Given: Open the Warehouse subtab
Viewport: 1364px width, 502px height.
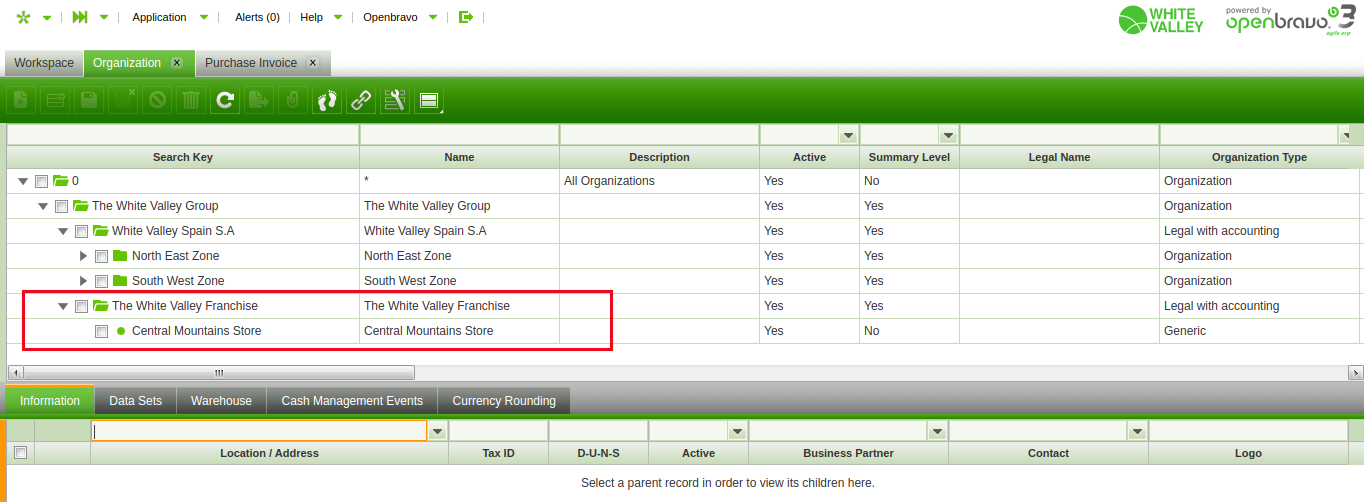Looking at the screenshot, I should [x=221, y=401].
